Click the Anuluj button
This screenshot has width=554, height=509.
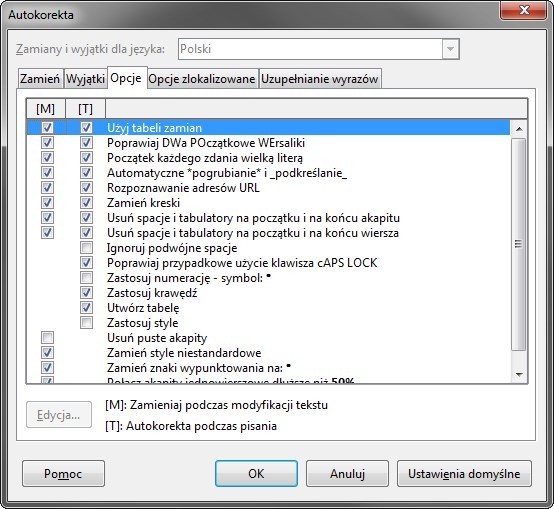(347, 473)
